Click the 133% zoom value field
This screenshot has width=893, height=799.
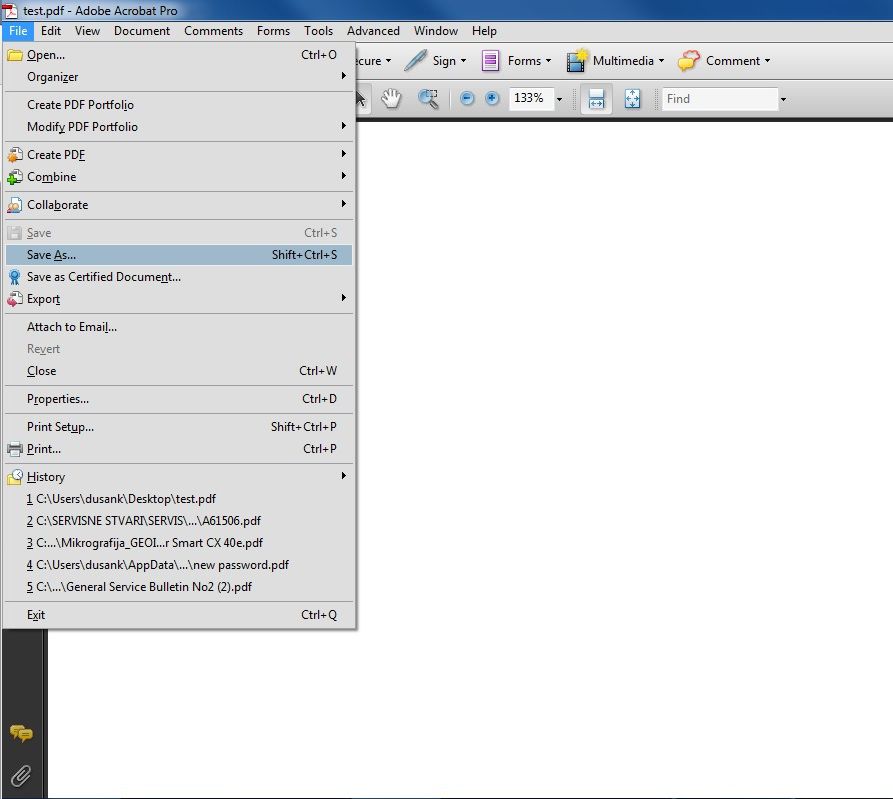click(x=531, y=99)
